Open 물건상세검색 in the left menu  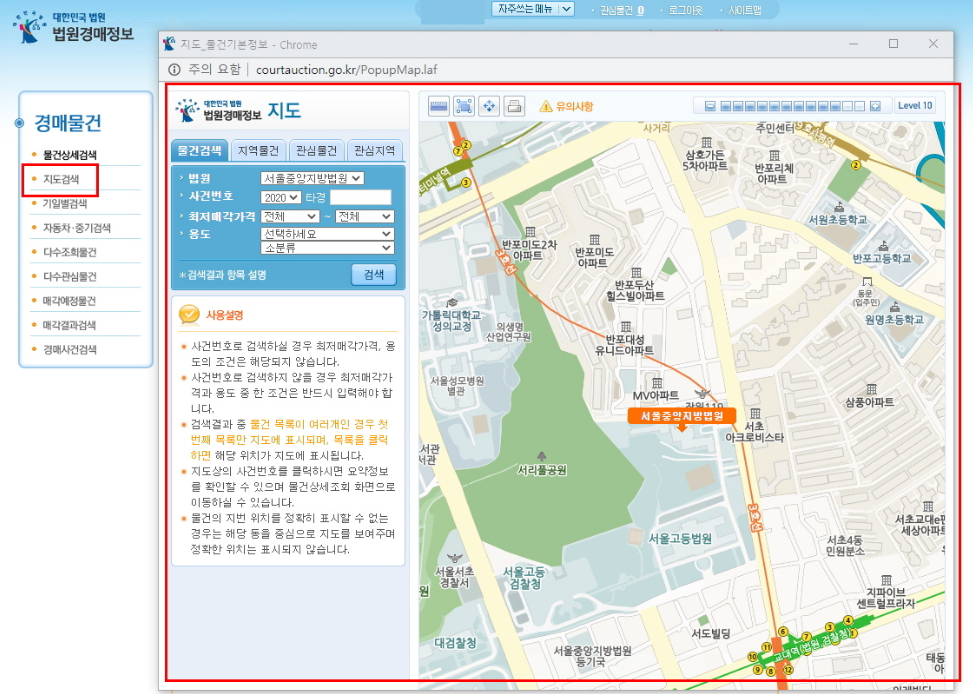[70, 155]
